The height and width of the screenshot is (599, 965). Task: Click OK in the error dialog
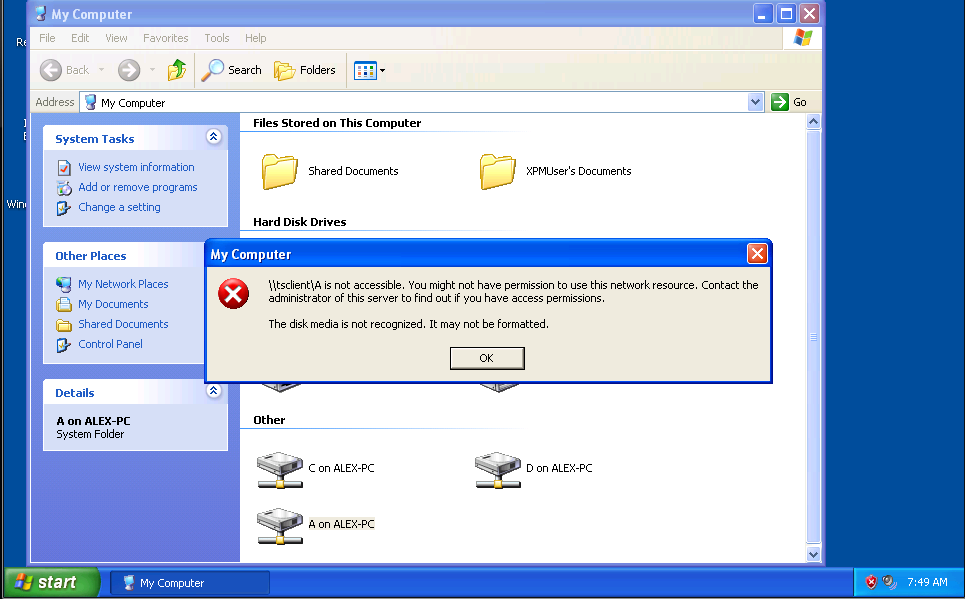(x=487, y=358)
